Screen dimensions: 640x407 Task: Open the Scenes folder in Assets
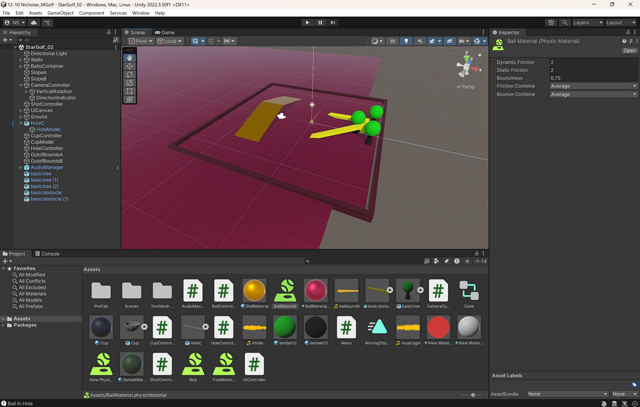pyautogui.click(x=131, y=294)
